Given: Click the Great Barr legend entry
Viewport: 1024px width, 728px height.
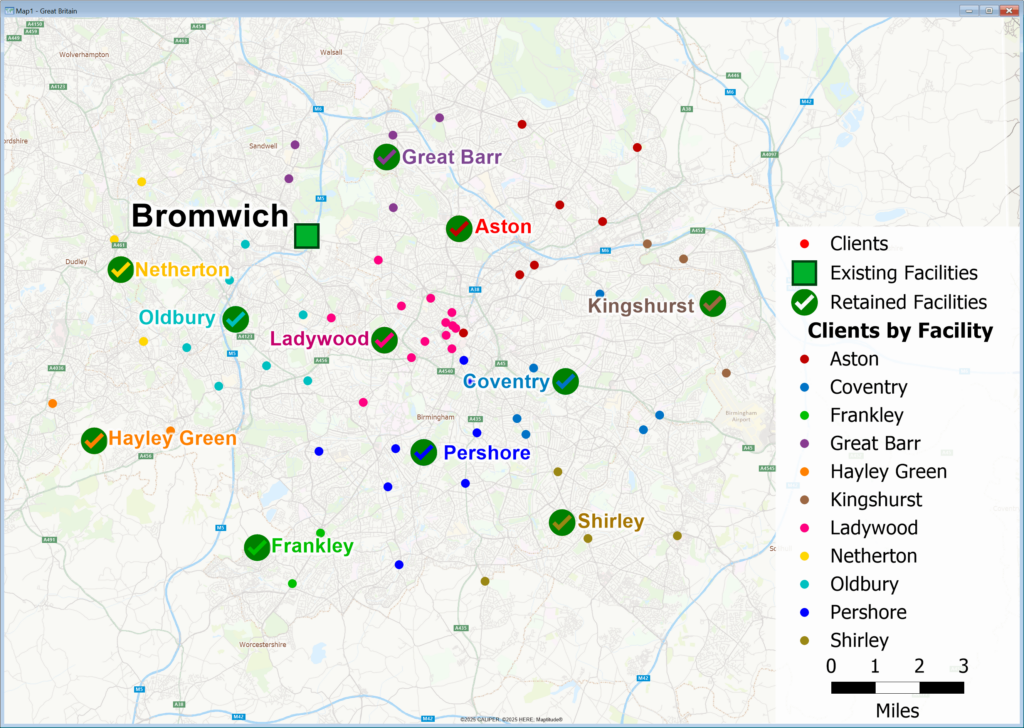Looking at the screenshot, I should click(875, 443).
